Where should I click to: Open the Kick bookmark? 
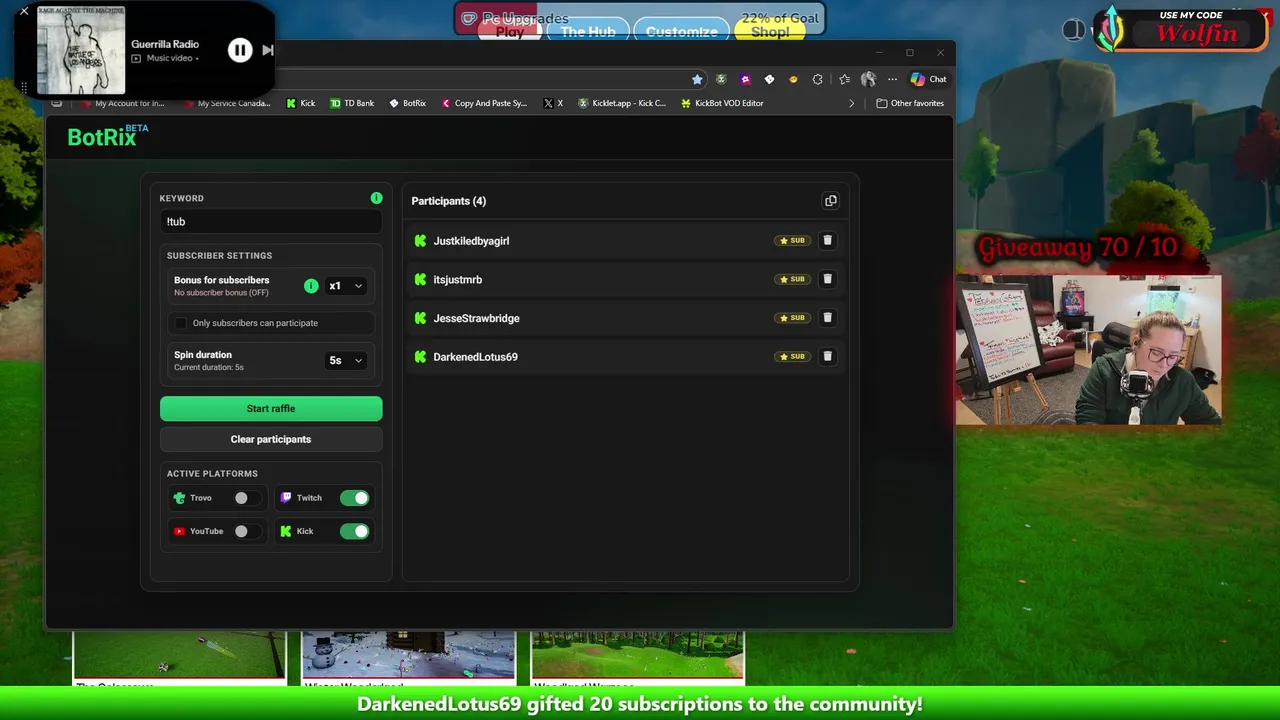(300, 103)
